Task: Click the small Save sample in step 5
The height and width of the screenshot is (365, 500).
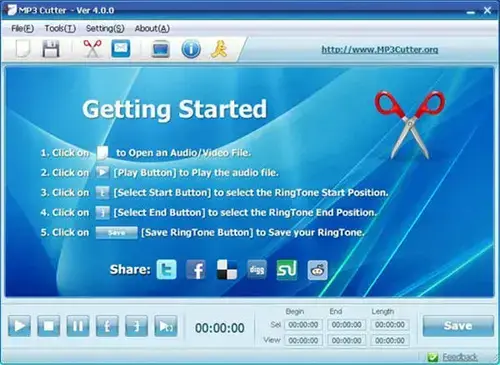Action: [116, 233]
